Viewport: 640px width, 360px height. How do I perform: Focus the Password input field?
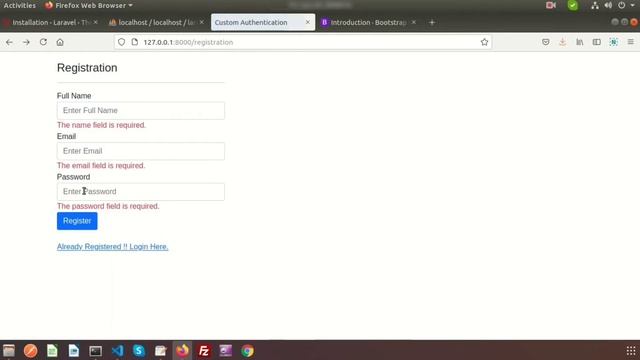141,191
